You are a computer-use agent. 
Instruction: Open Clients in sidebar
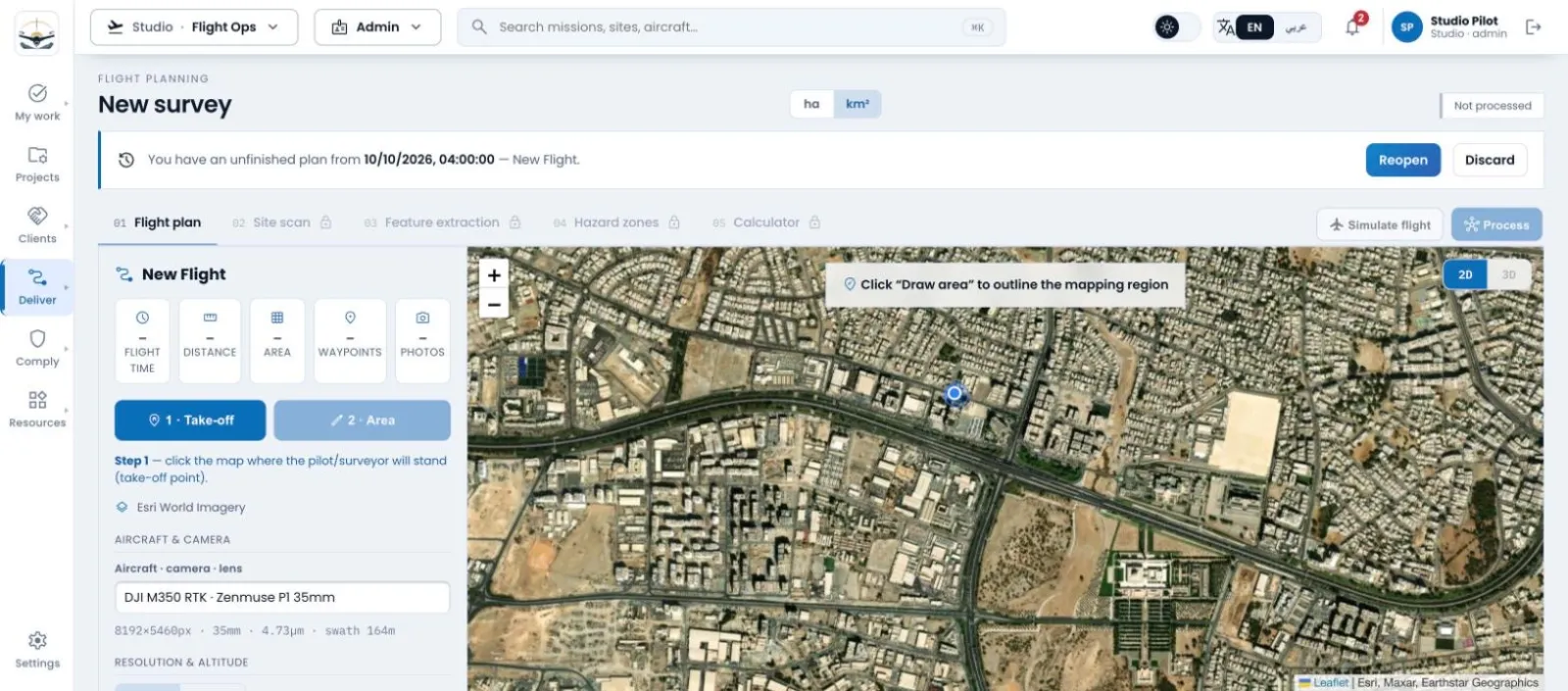click(x=37, y=225)
